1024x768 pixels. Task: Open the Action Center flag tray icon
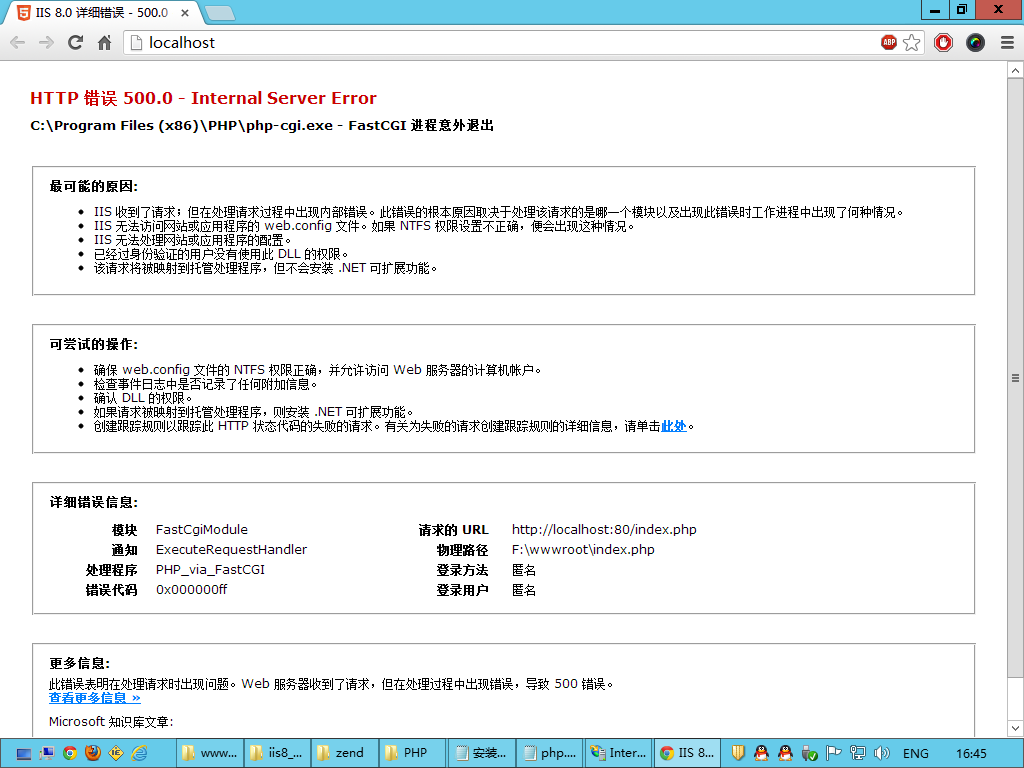[834, 754]
